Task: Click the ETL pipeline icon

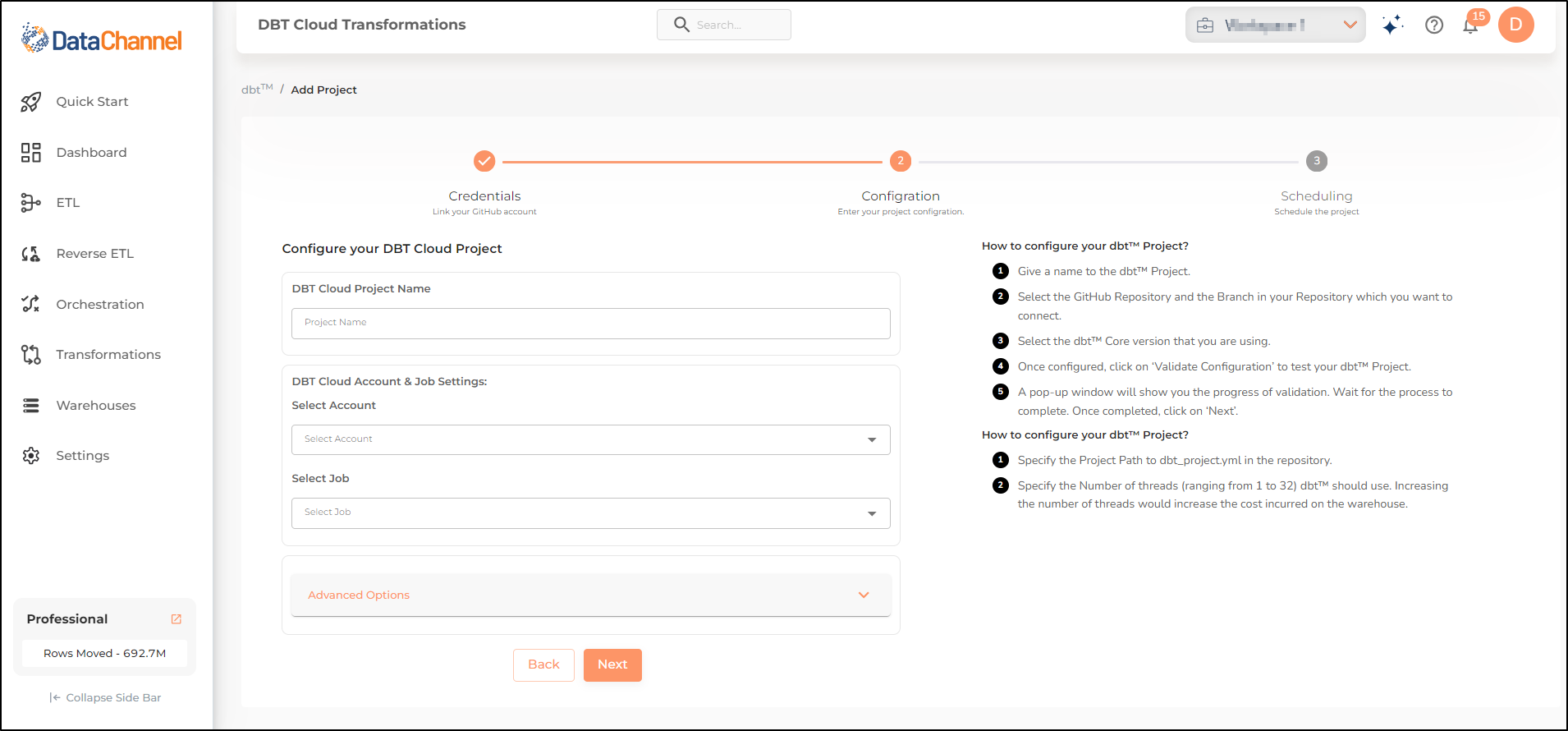Action: coord(31,203)
